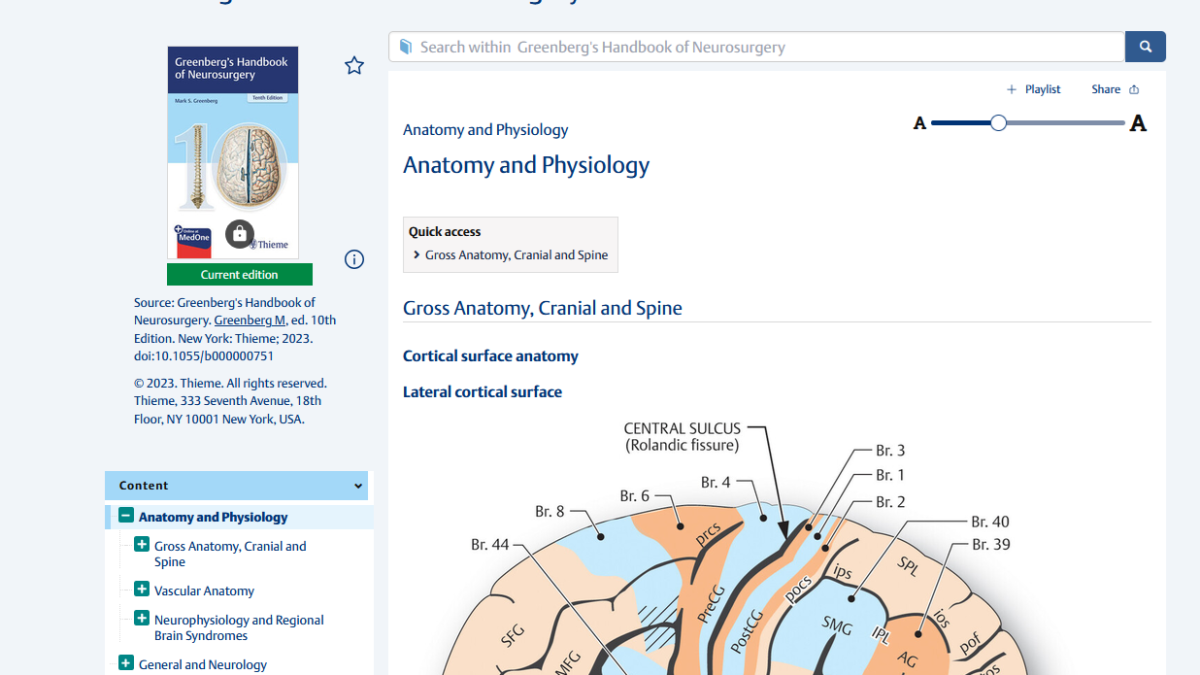Click the magnifier search button

(x=1145, y=47)
